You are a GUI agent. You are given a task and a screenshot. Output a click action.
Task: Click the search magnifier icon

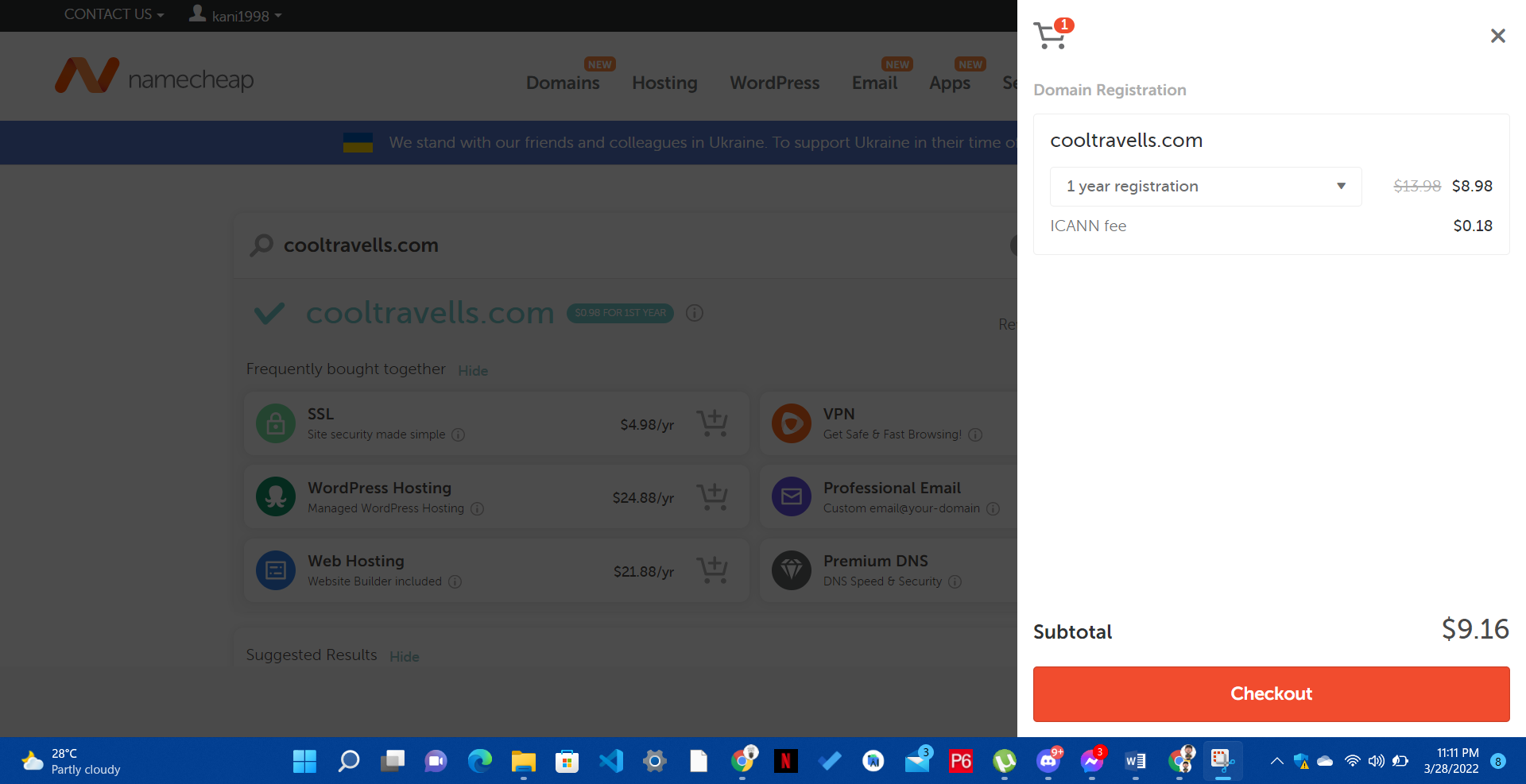(x=261, y=245)
